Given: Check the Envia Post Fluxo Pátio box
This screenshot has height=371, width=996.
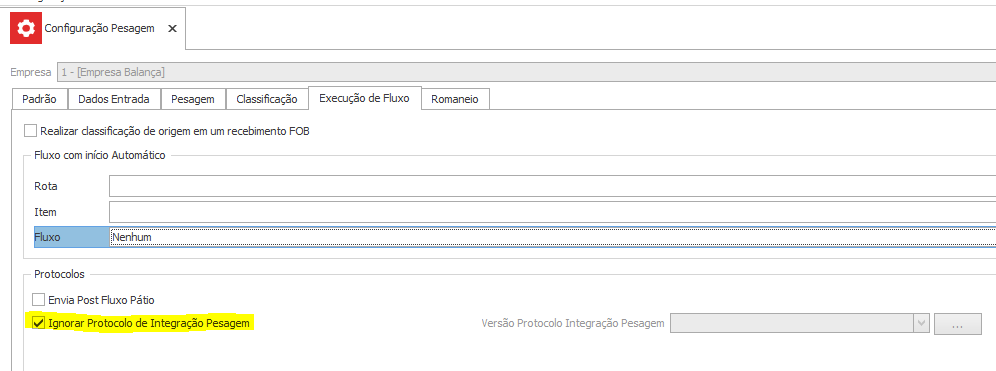Looking at the screenshot, I should click(39, 299).
